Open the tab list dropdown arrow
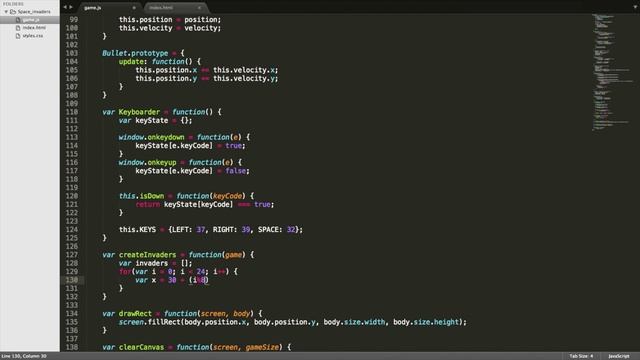 635,7
